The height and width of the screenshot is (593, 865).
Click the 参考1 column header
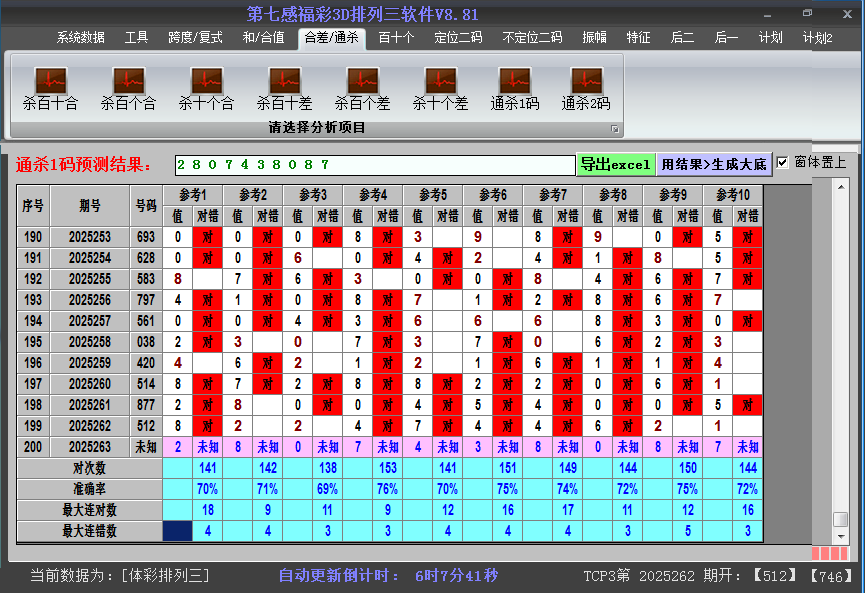[x=193, y=194]
